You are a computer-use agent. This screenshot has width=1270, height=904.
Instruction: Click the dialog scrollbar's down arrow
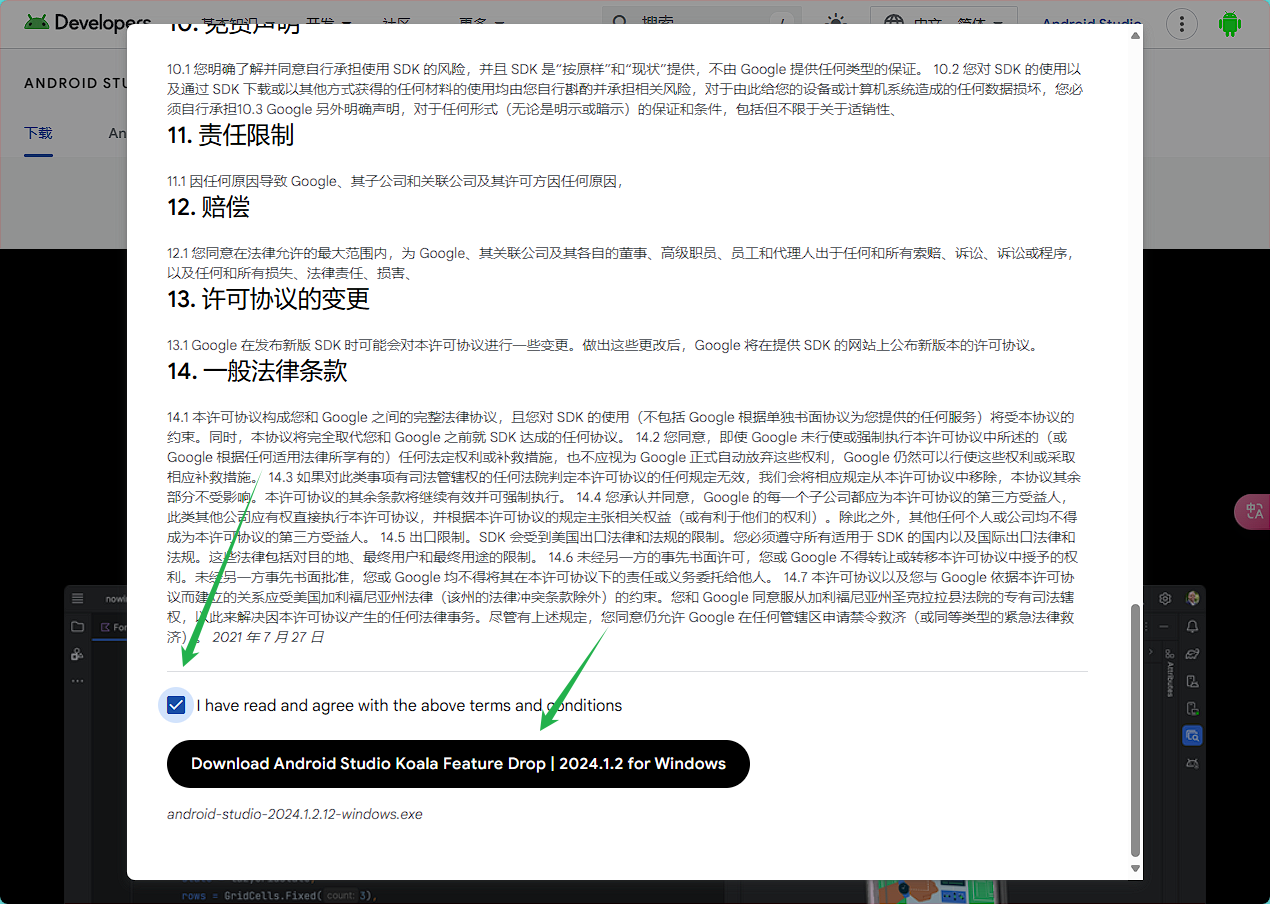point(1135,869)
